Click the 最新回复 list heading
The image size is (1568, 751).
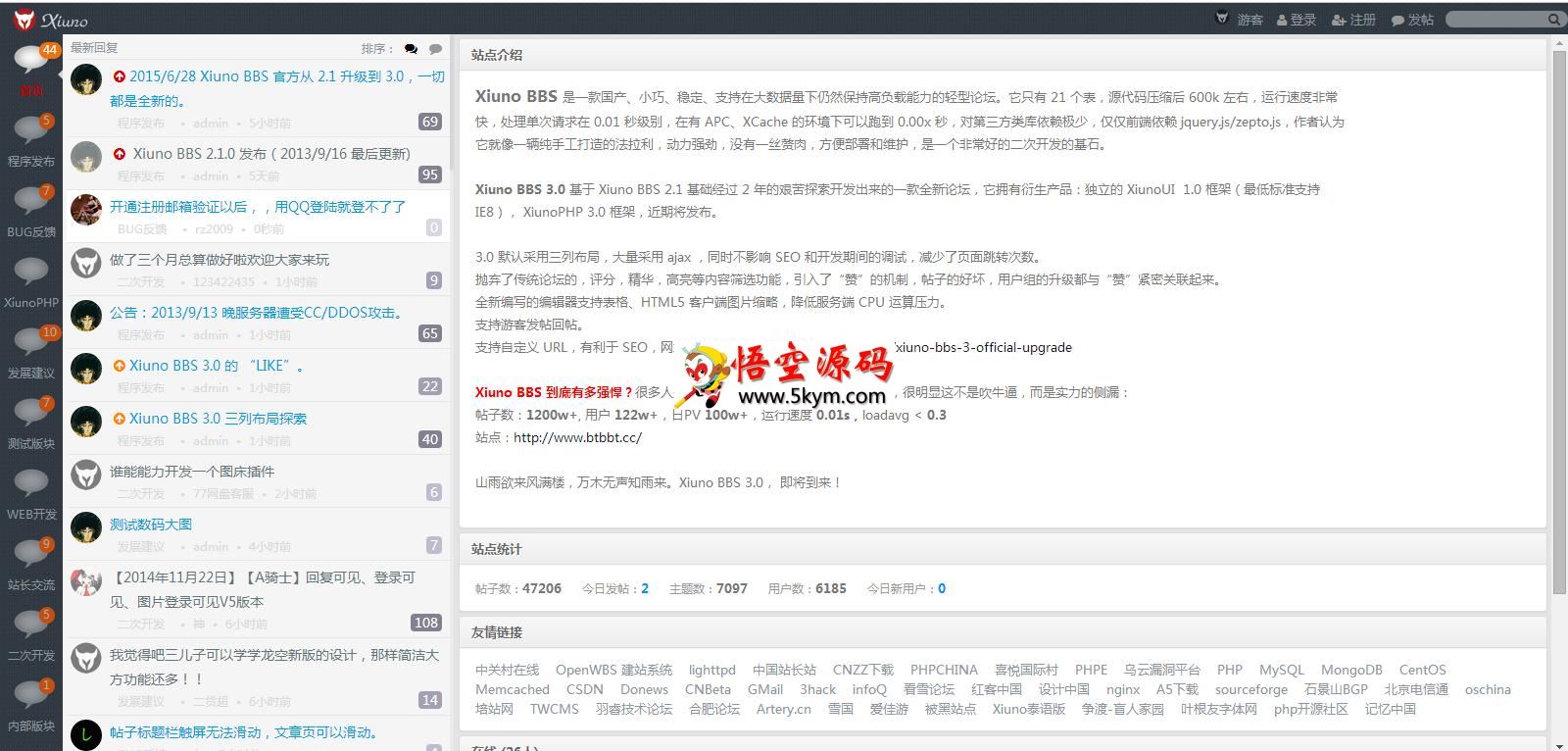coord(94,48)
